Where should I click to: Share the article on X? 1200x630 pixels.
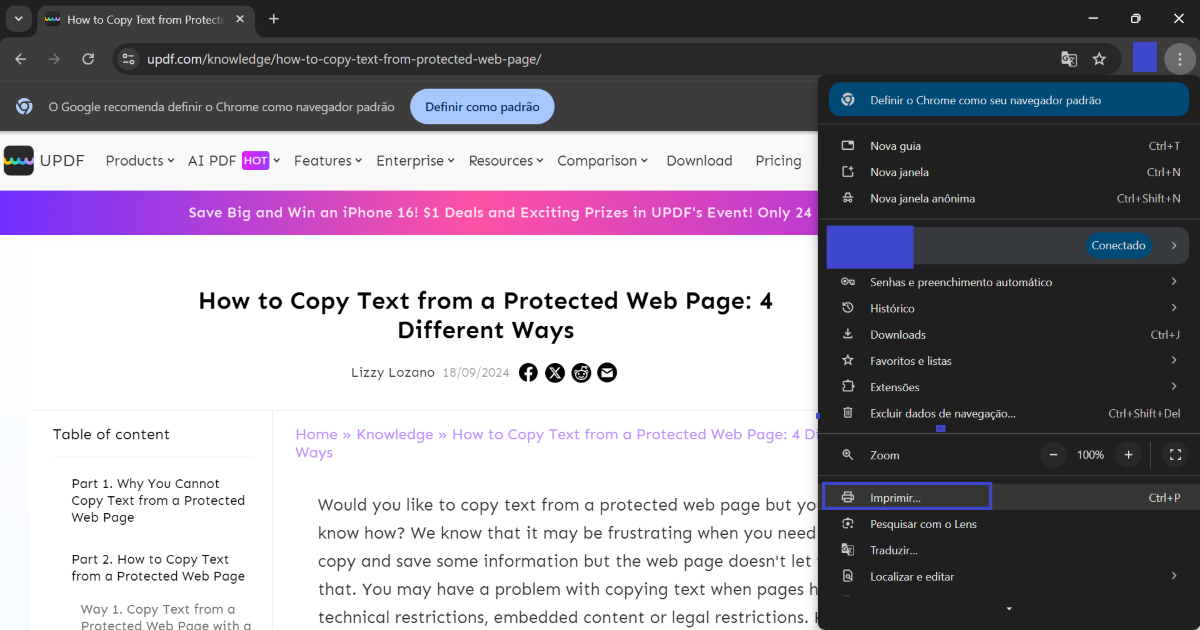(x=555, y=372)
